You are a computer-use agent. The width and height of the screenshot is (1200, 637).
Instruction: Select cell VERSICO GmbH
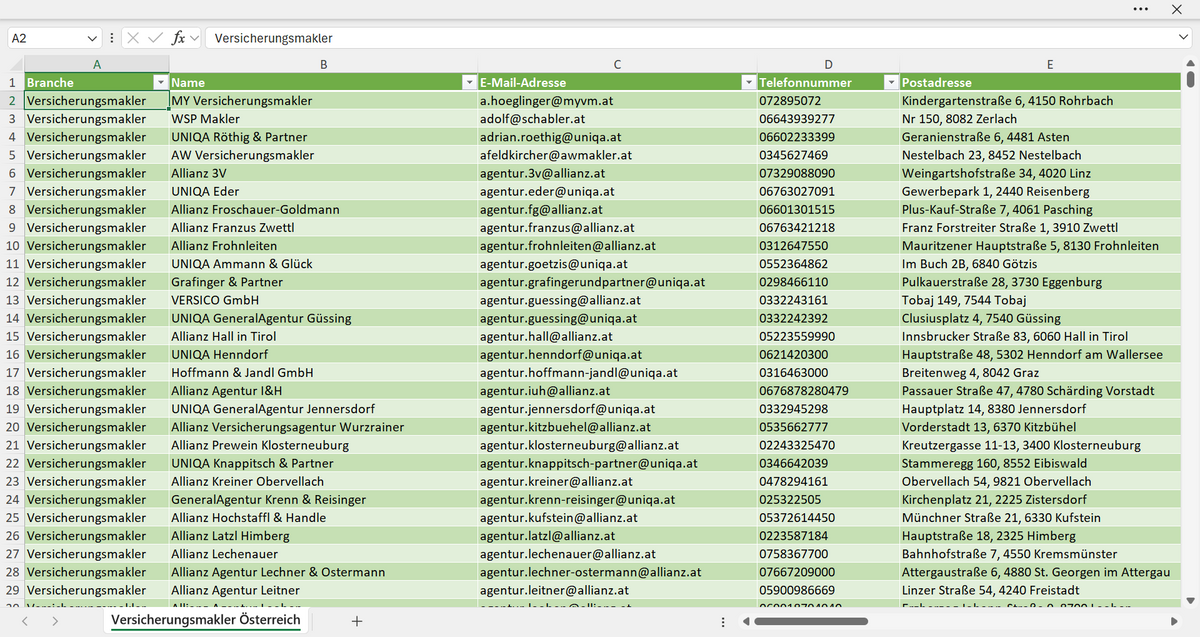(x=323, y=300)
